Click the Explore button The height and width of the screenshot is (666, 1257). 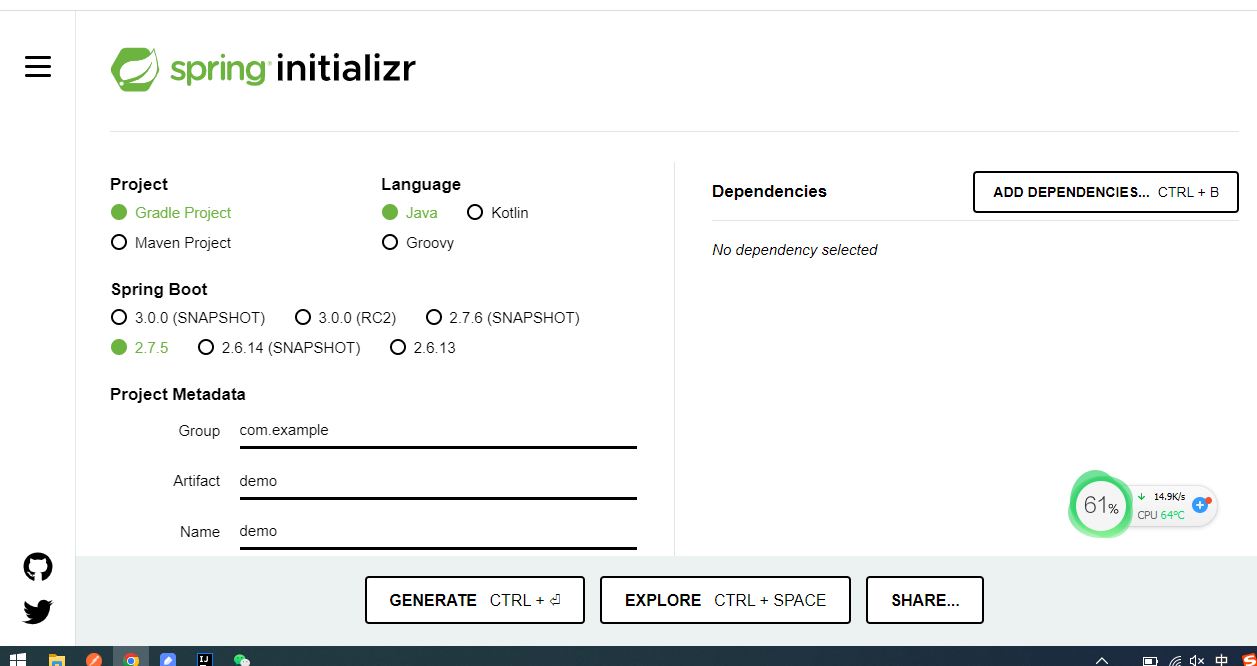725,600
